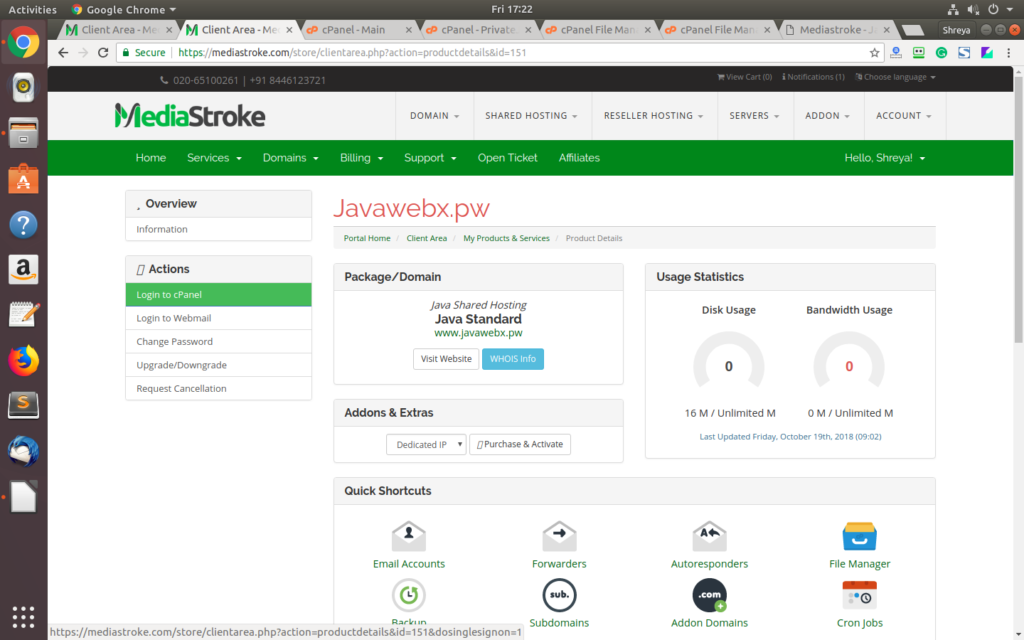The width and height of the screenshot is (1024, 640).
Task: Open Firefox from the Ubuntu dock
Action: pos(23,360)
